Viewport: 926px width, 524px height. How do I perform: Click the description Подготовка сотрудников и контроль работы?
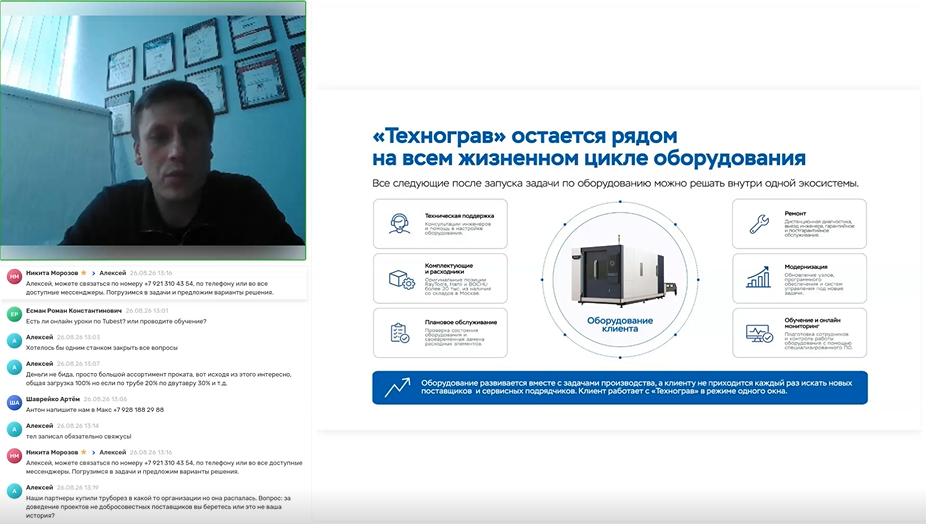818,341
